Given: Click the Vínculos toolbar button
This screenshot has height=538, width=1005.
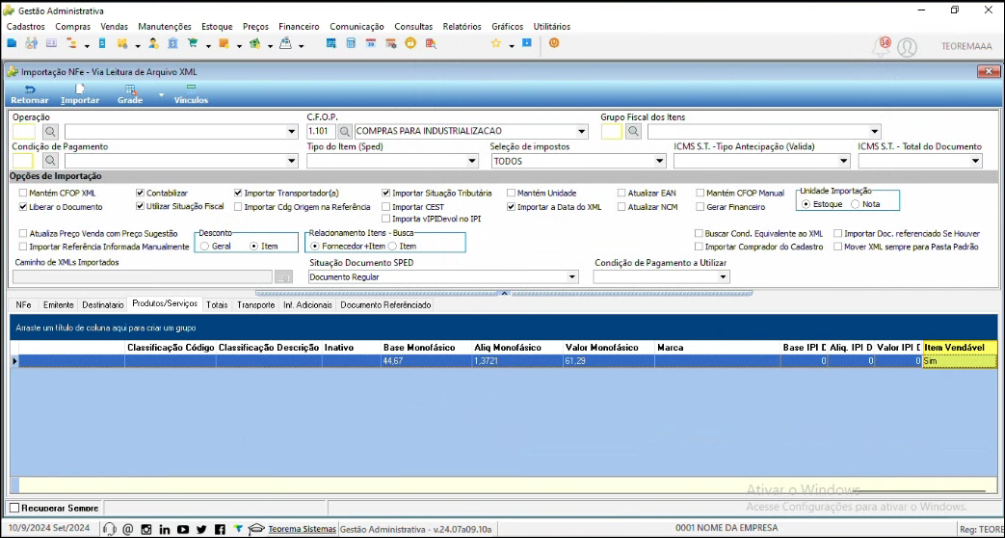Looking at the screenshot, I should (x=191, y=95).
